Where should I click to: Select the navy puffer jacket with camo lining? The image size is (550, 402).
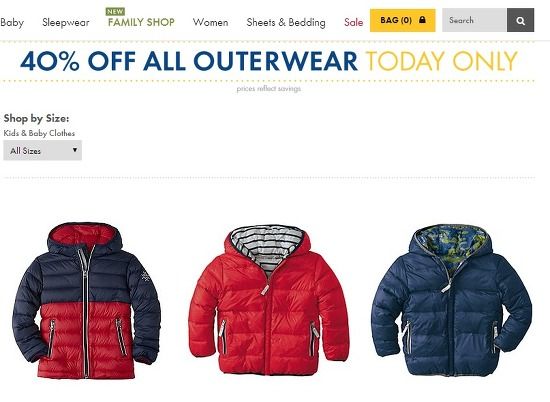tap(451, 301)
